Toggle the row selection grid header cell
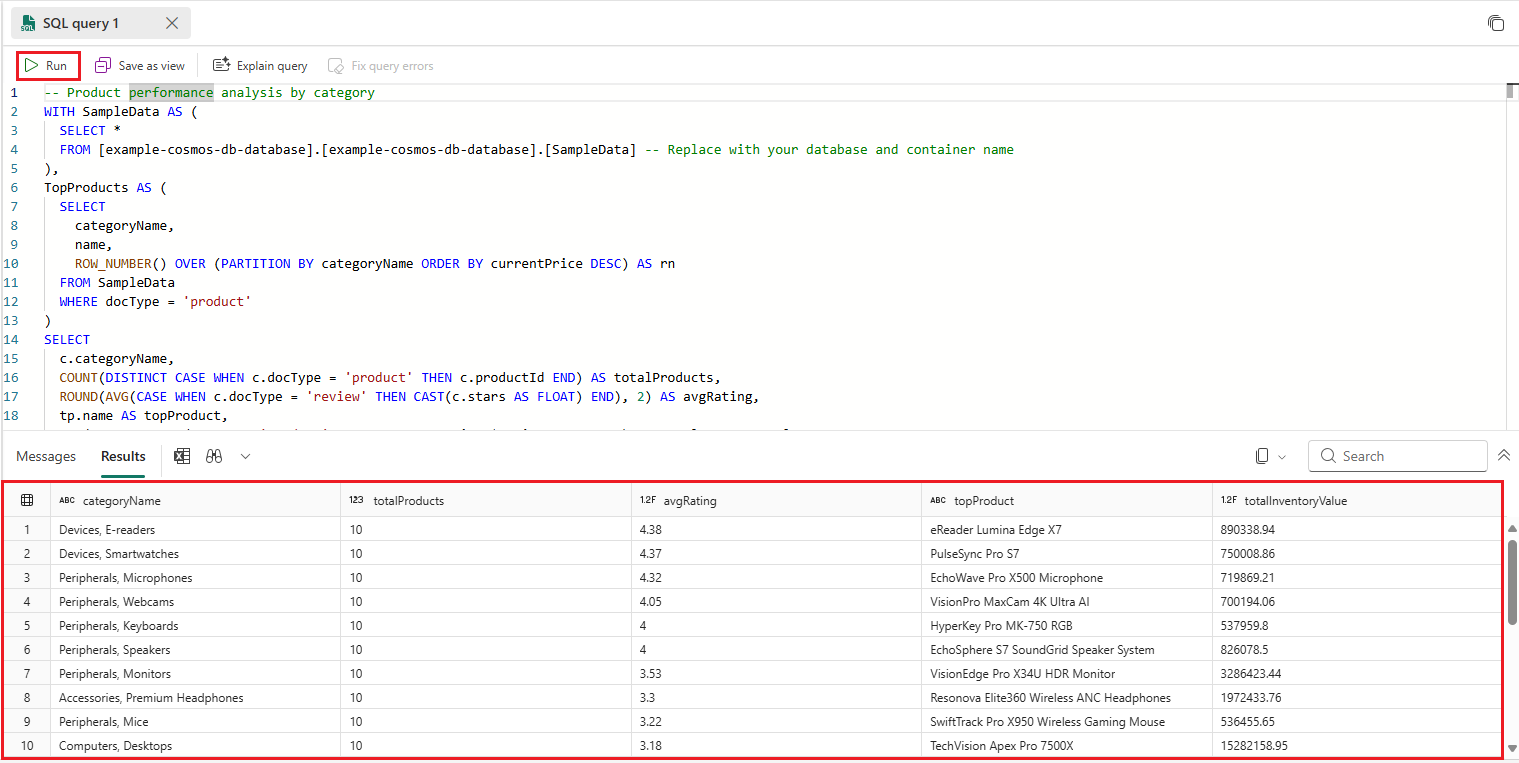The image size is (1519, 763). click(28, 500)
